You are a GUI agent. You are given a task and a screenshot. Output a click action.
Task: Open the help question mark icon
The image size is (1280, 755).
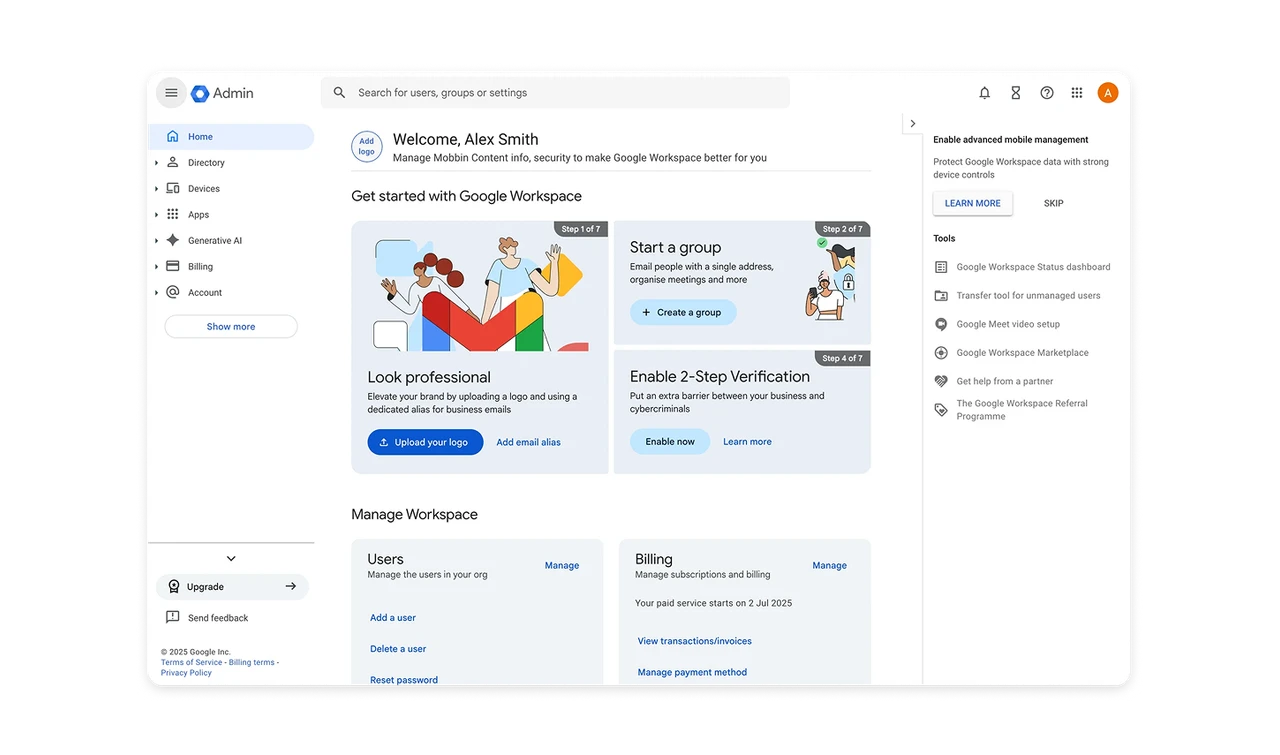click(x=1046, y=93)
